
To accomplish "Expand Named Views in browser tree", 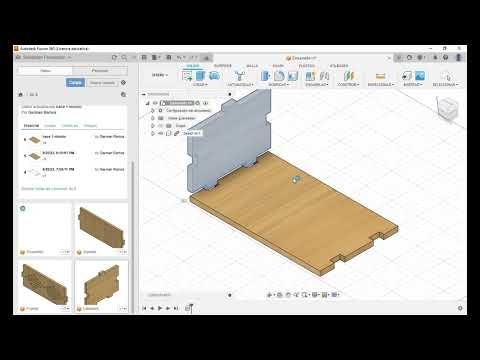I will tap(153, 118).
